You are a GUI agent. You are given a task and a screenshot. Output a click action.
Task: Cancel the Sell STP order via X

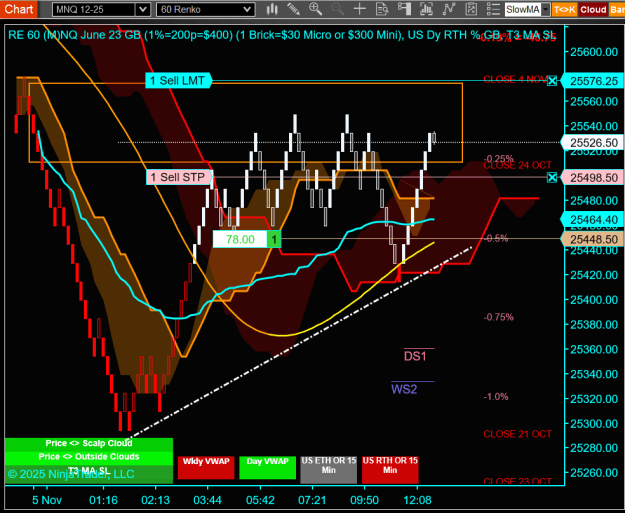coord(552,177)
